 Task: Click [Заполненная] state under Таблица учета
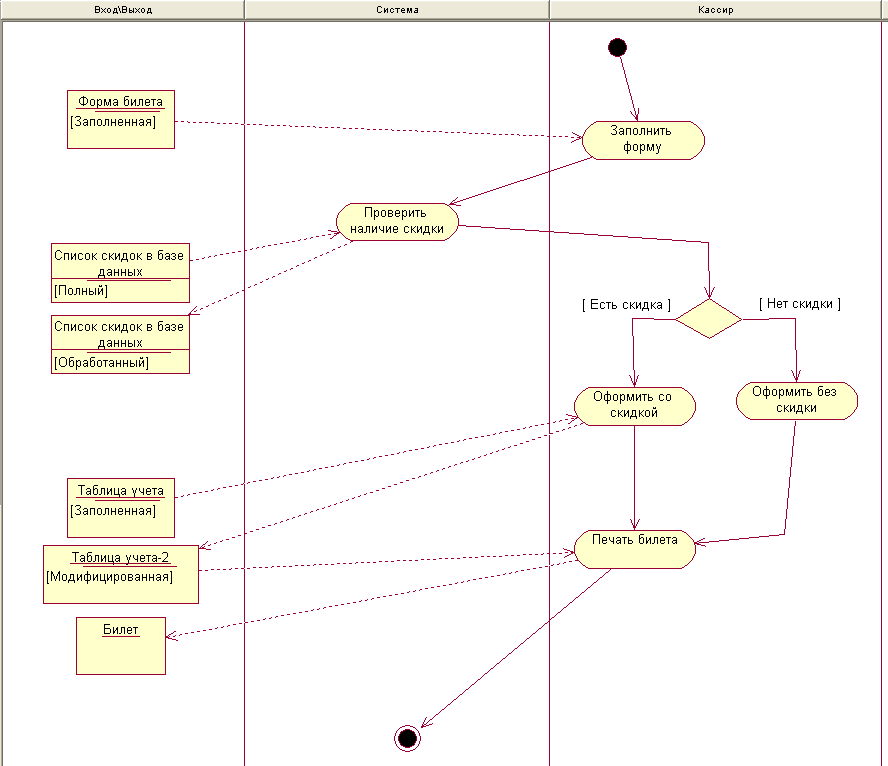coord(113,511)
